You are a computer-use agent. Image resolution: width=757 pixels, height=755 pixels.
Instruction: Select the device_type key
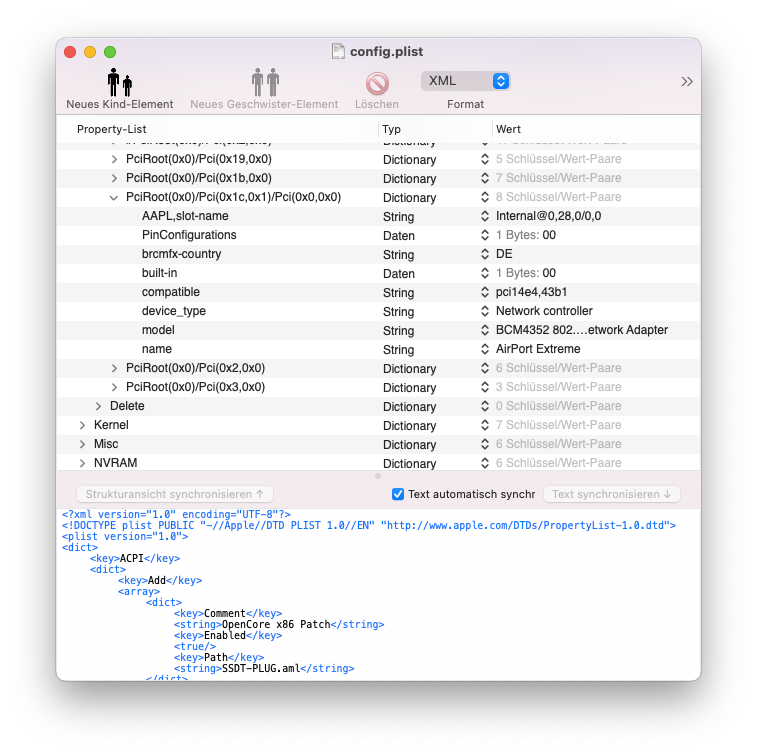[174, 311]
